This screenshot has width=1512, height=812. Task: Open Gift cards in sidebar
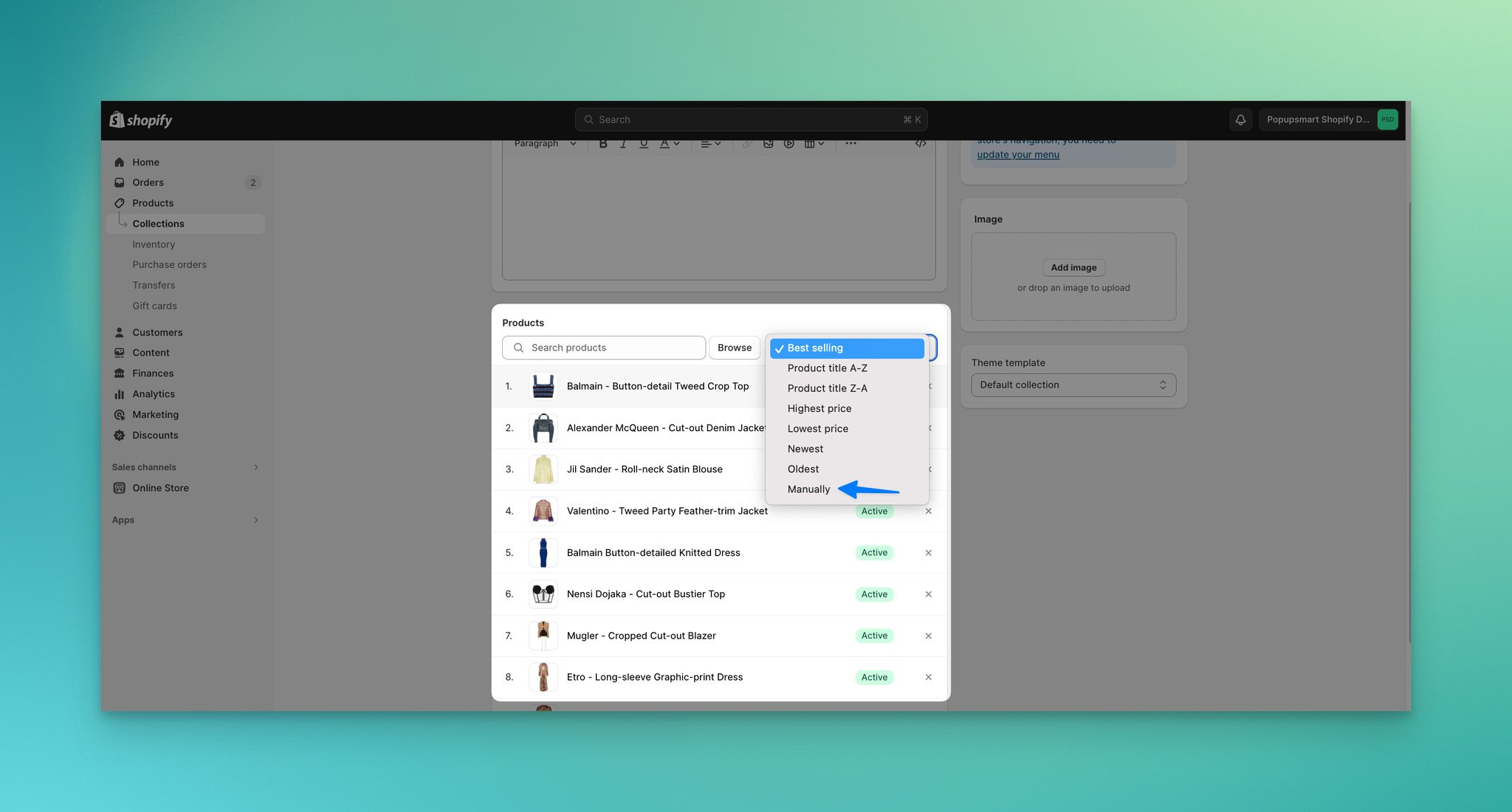tap(154, 306)
